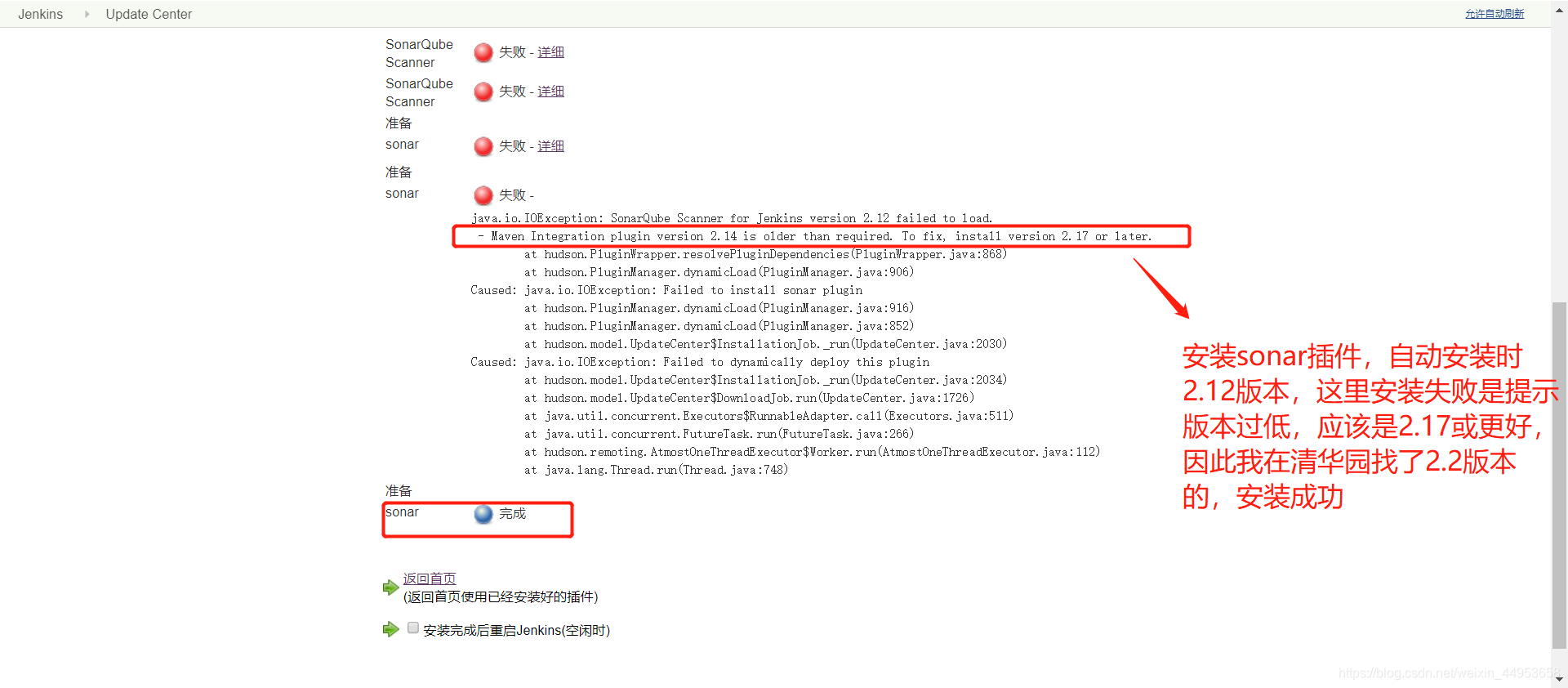Click red status ball beside first sonar 详细
Viewport: 1568px width, 688px height.
click(483, 146)
